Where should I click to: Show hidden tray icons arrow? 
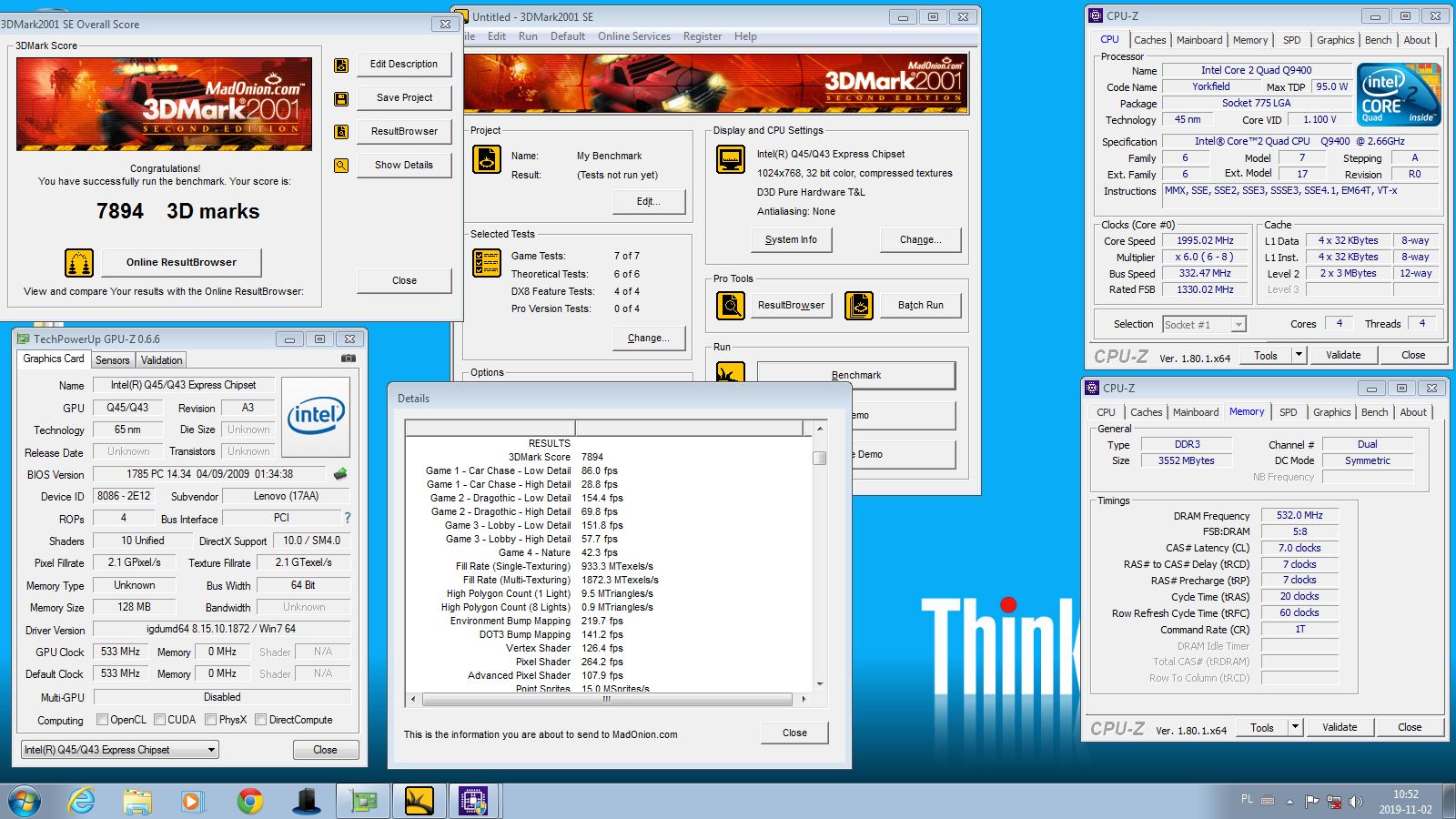click(1289, 802)
